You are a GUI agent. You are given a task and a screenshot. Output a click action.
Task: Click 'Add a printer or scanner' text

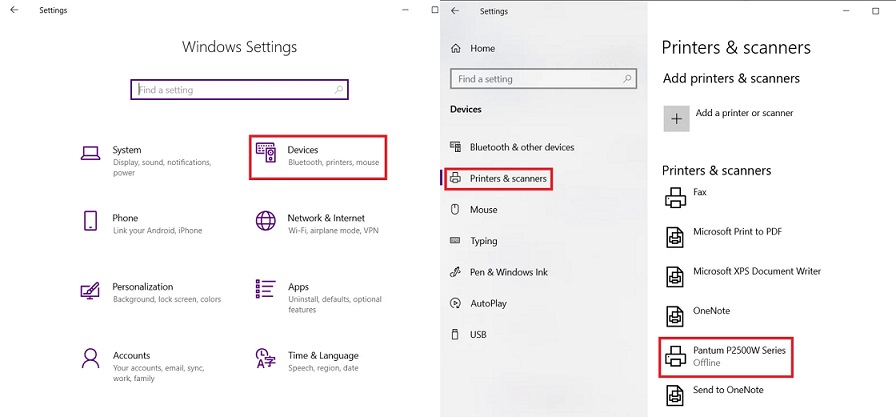tap(745, 113)
